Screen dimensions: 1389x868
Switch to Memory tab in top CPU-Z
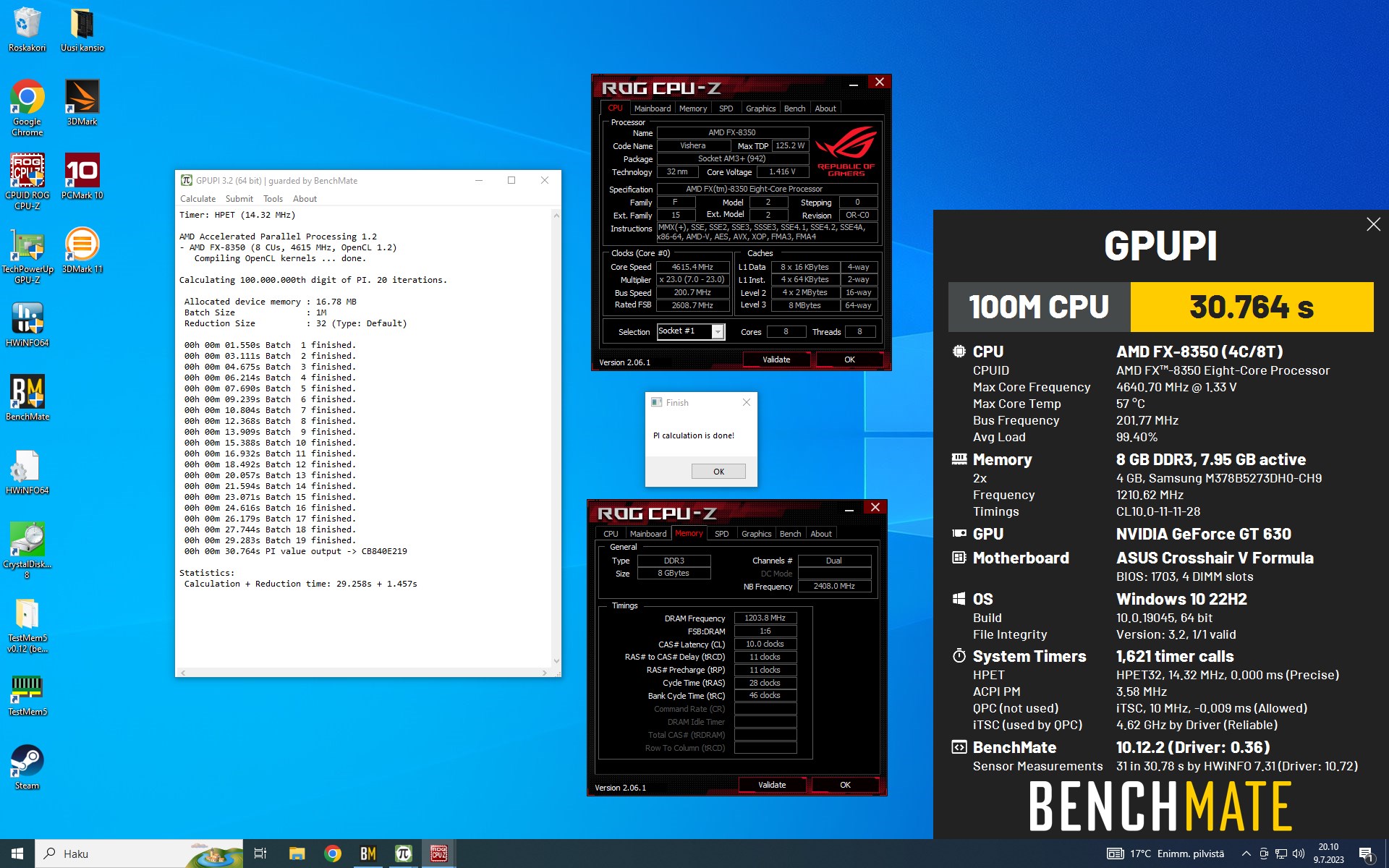point(693,109)
